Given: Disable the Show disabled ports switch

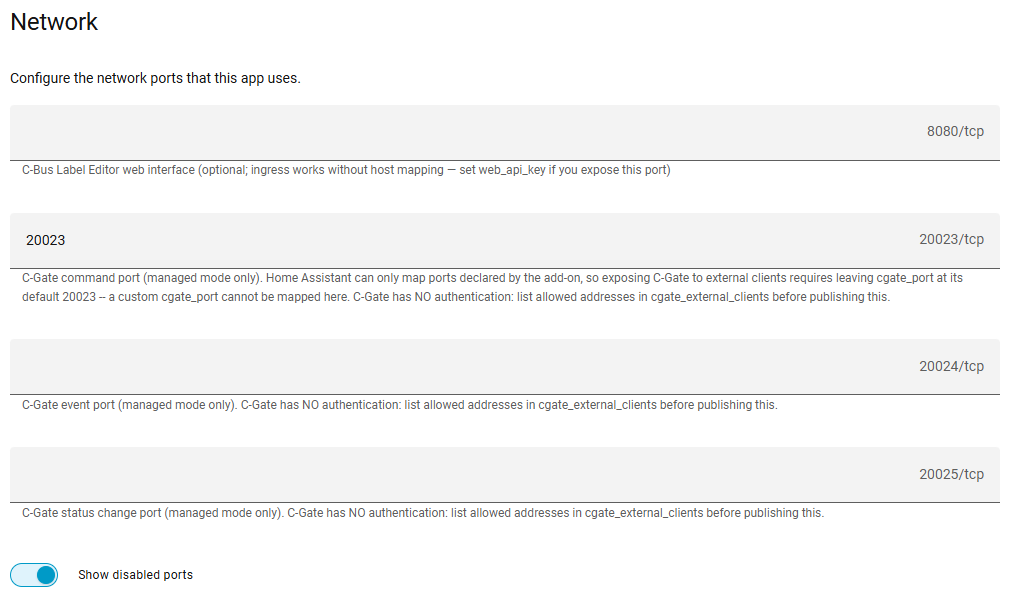Looking at the screenshot, I should [34, 575].
